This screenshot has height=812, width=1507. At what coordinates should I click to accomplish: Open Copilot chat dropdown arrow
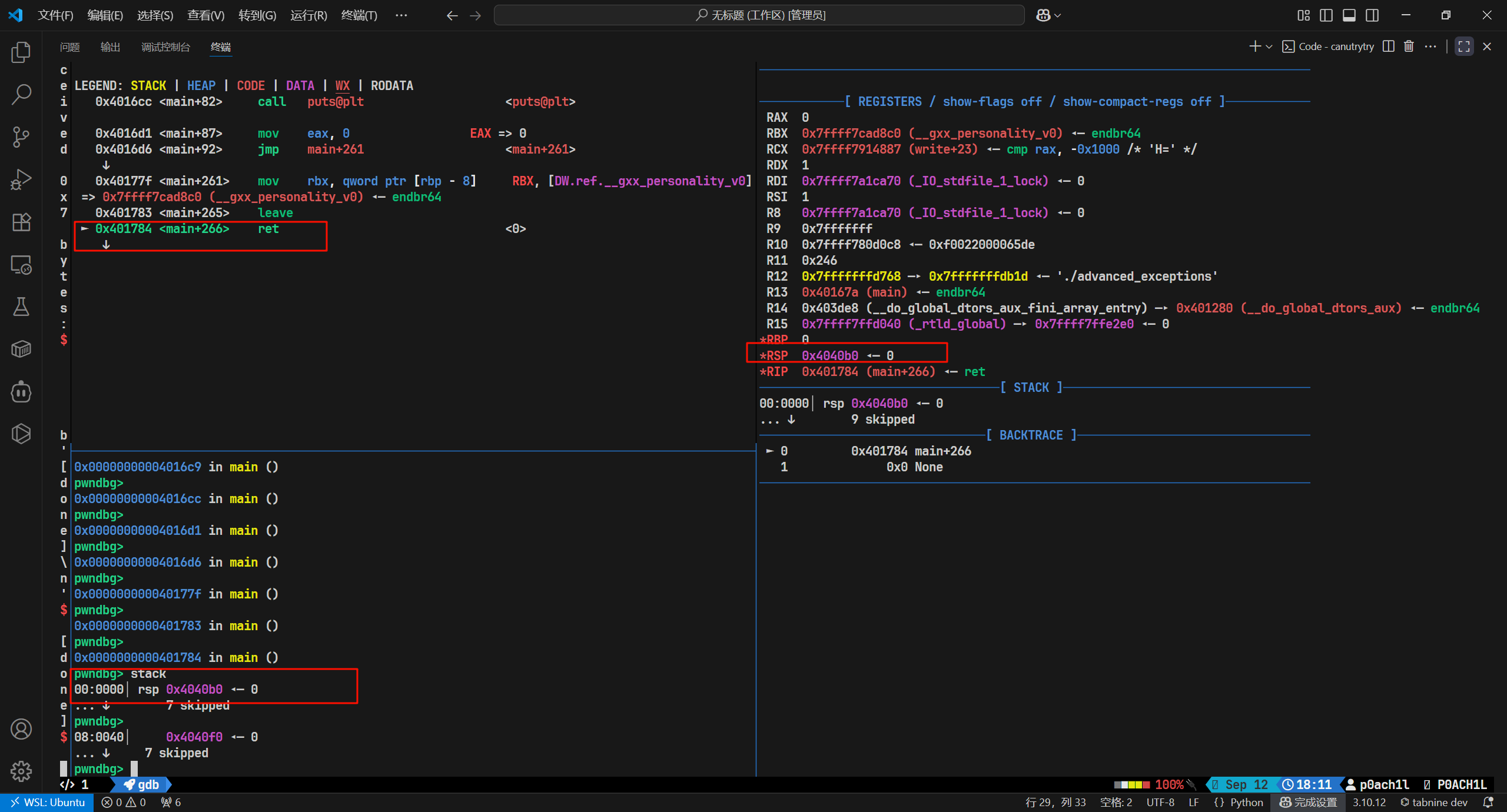pyautogui.click(x=1058, y=15)
